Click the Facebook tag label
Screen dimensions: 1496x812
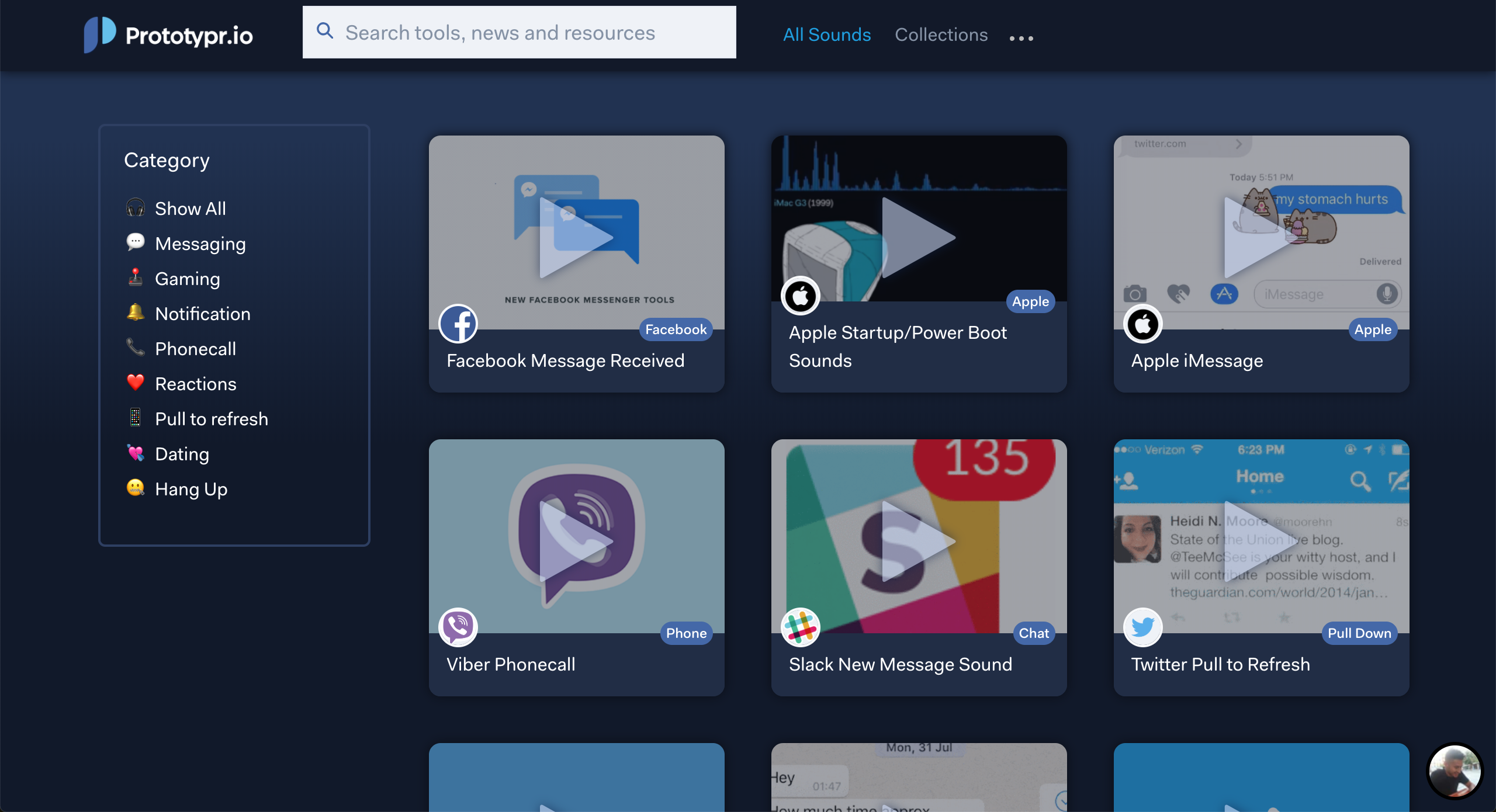point(676,329)
